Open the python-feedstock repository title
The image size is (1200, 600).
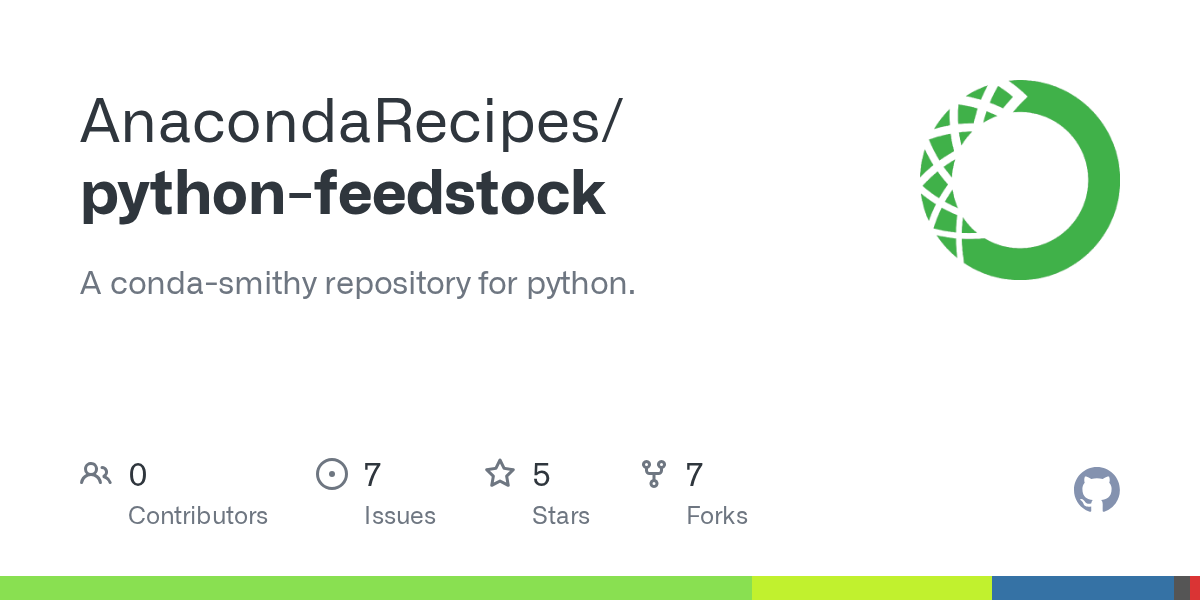(x=343, y=194)
